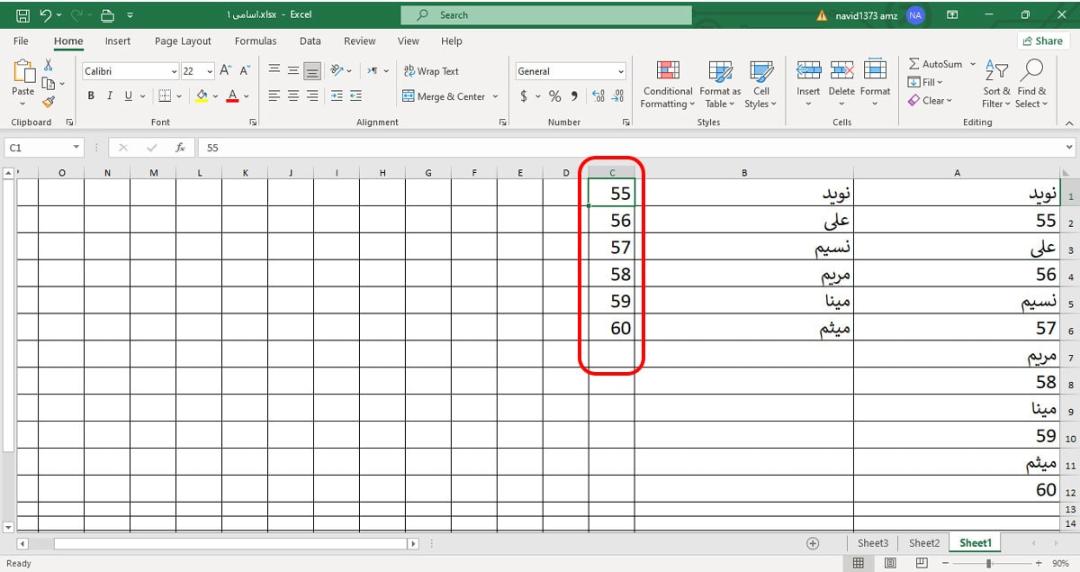
Task: Toggle Wrap Text on
Action: [431, 71]
